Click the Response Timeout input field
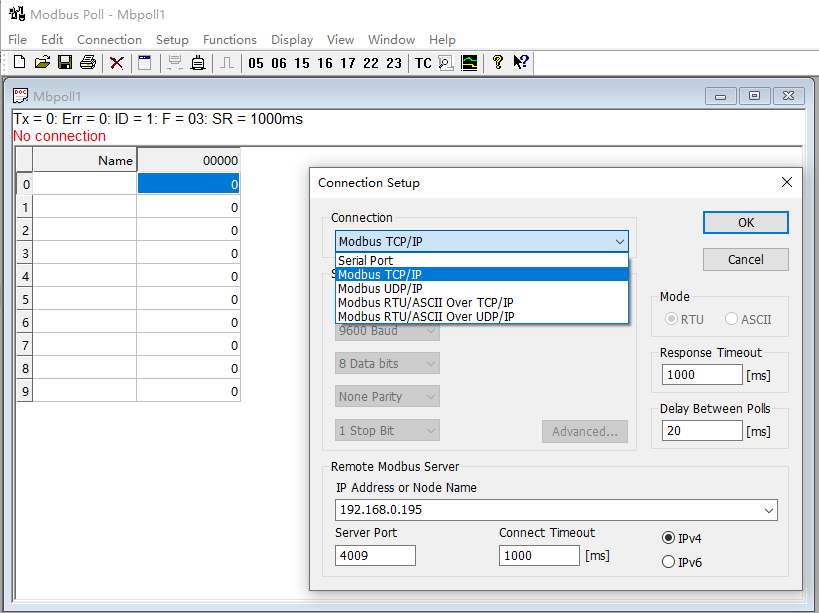 [x=701, y=374]
